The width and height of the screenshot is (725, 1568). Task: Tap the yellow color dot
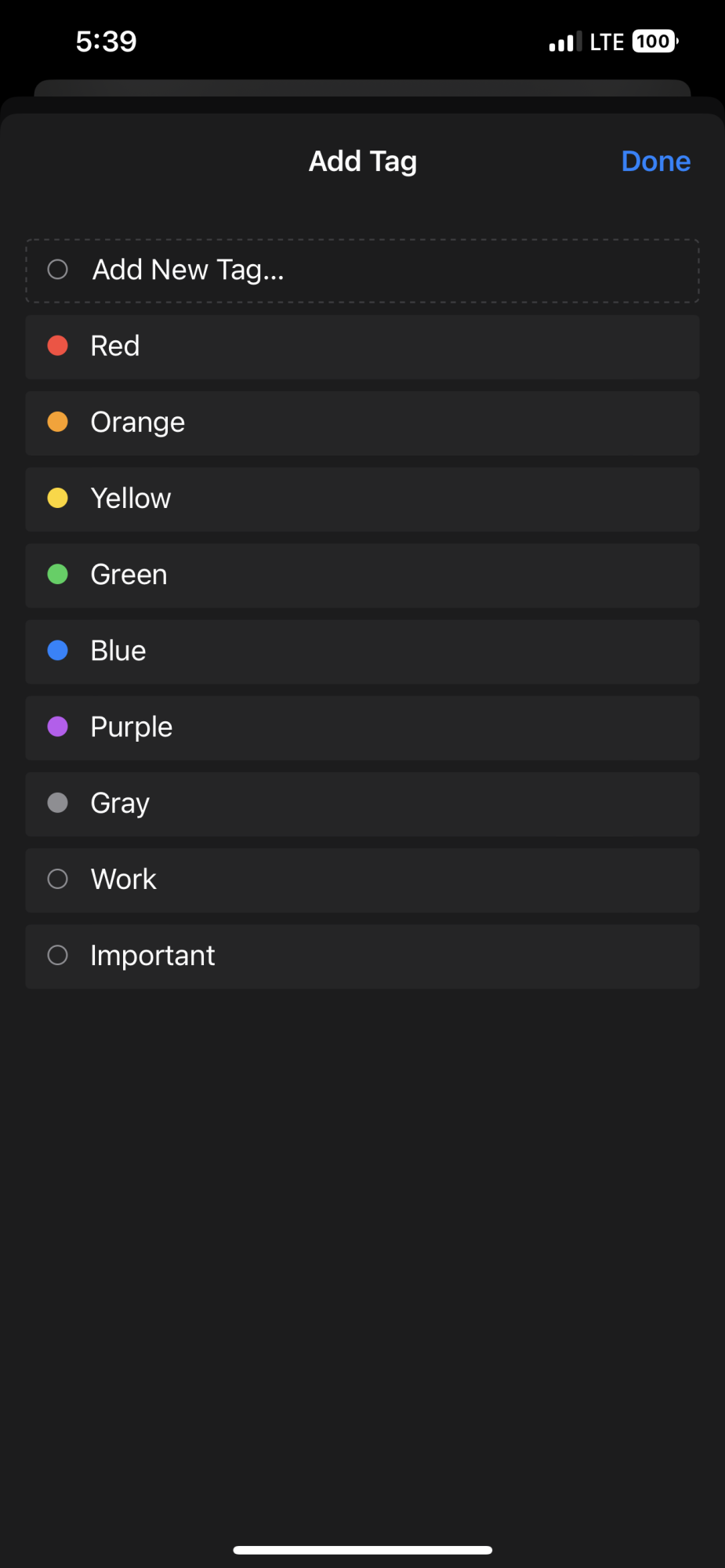coord(58,498)
